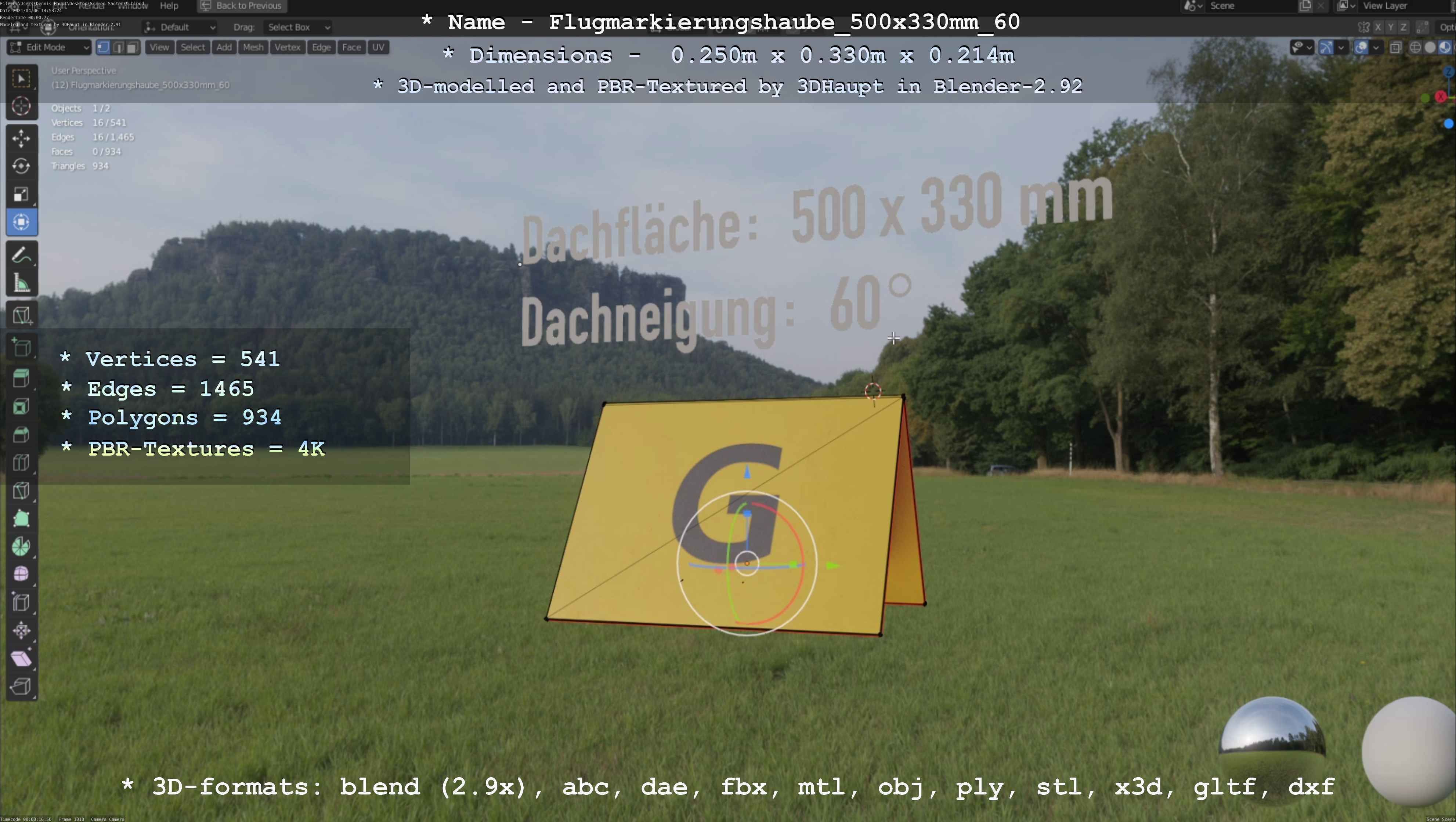1456x822 pixels.
Task: Click the red X axis on navigation gizmo
Action: click(1441, 97)
